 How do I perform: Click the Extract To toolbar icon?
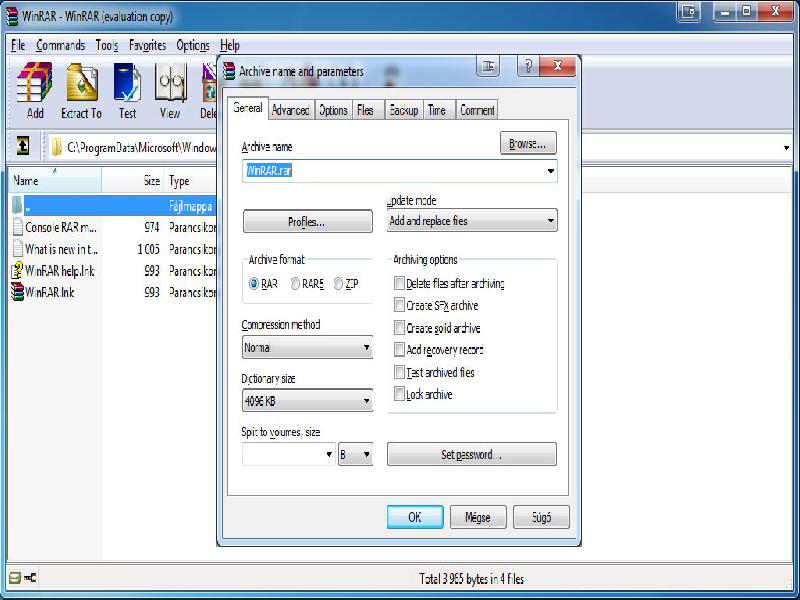pyautogui.click(x=82, y=82)
